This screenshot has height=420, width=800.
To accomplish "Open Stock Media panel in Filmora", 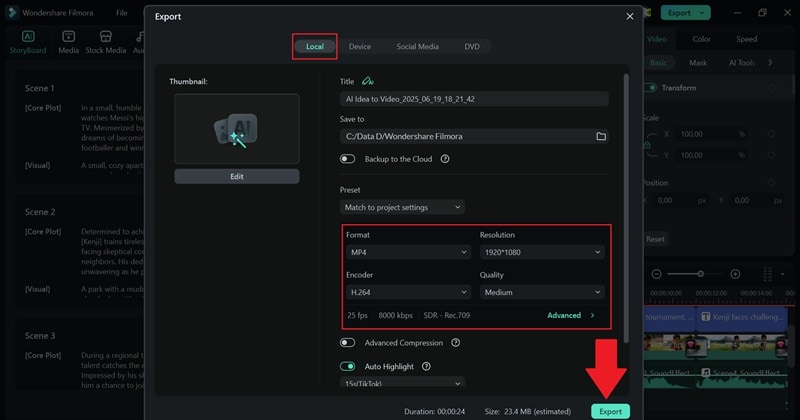I will [x=106, y=42].
